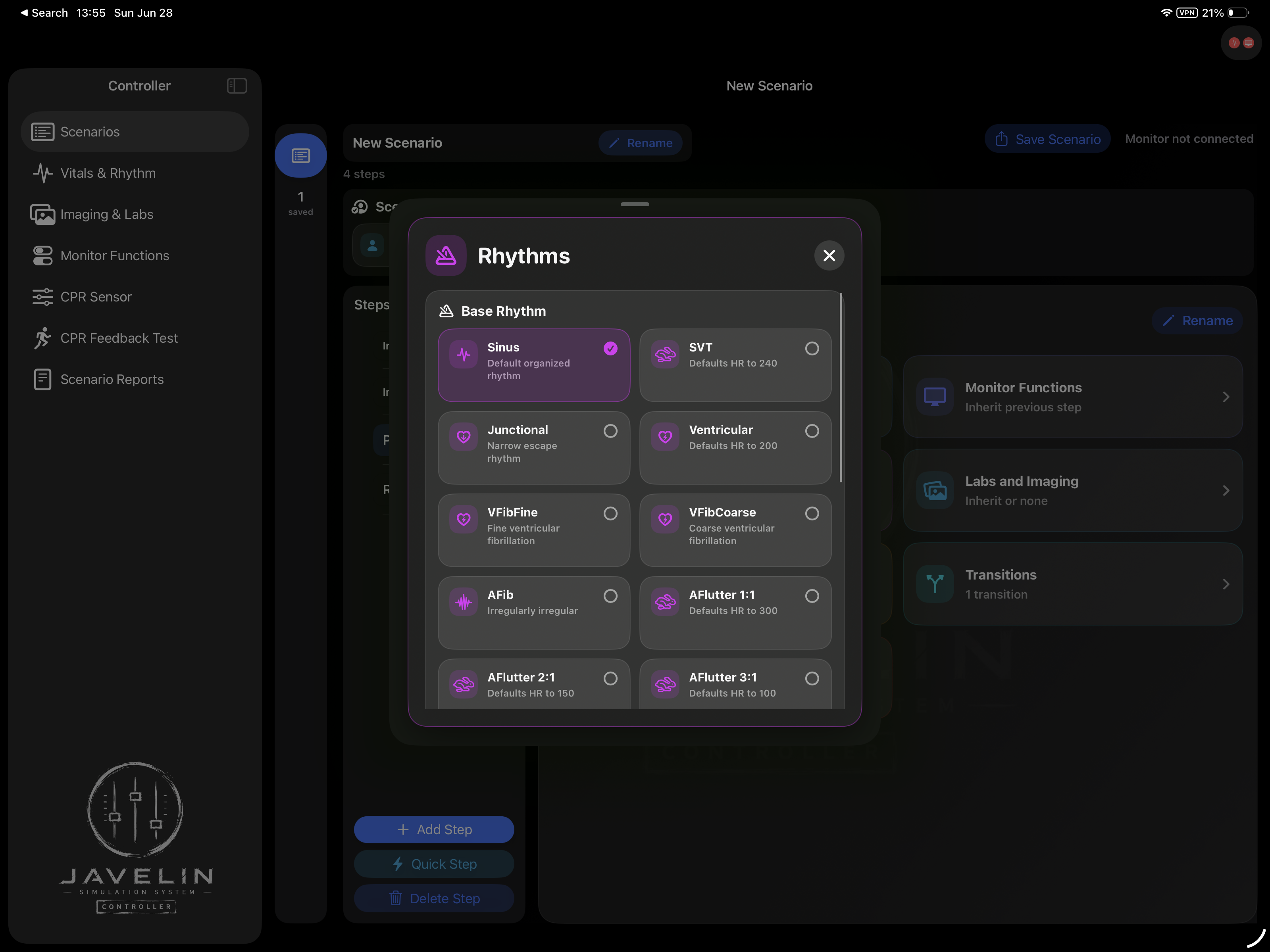This screenshot has height=952, width=1270.
Task: Click the 'Irregularly irregular' description
Action: click(533, 610)
